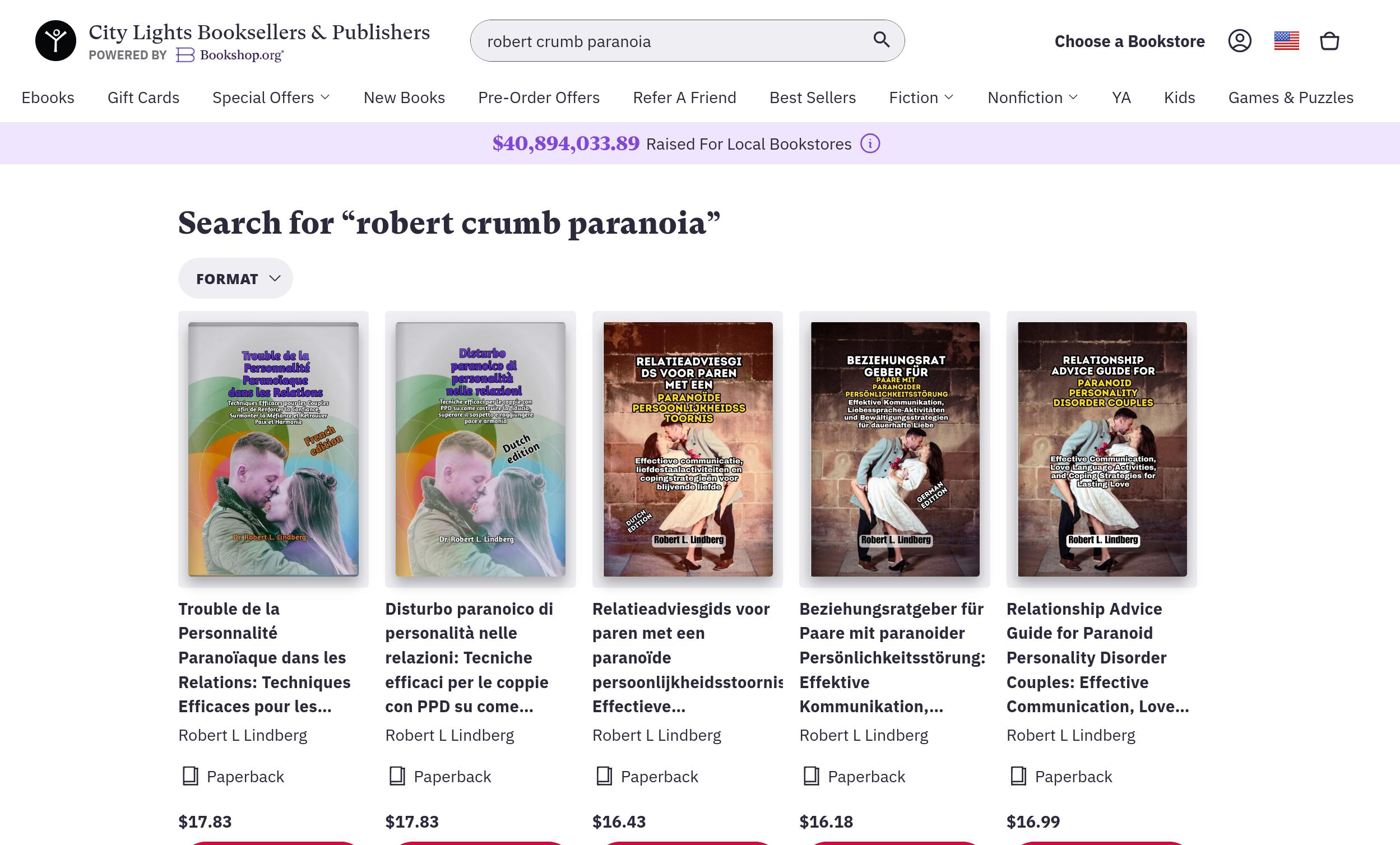Click Paperback book icon under Trouble de la Personnalité
Image resolution: width=1400 pixels, height=845 pixels.
[x=191, y=776]
